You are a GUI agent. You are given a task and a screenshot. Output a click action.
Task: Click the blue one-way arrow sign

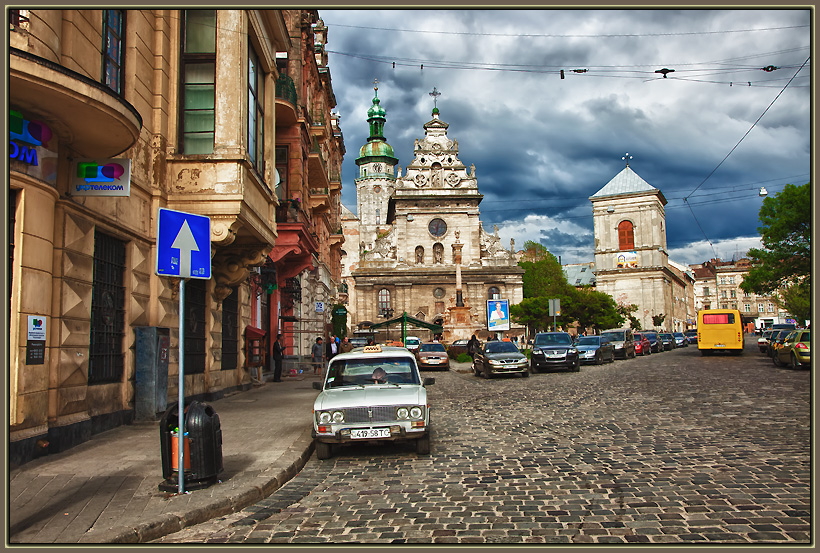pyautogui.click(x=184, y=243)
